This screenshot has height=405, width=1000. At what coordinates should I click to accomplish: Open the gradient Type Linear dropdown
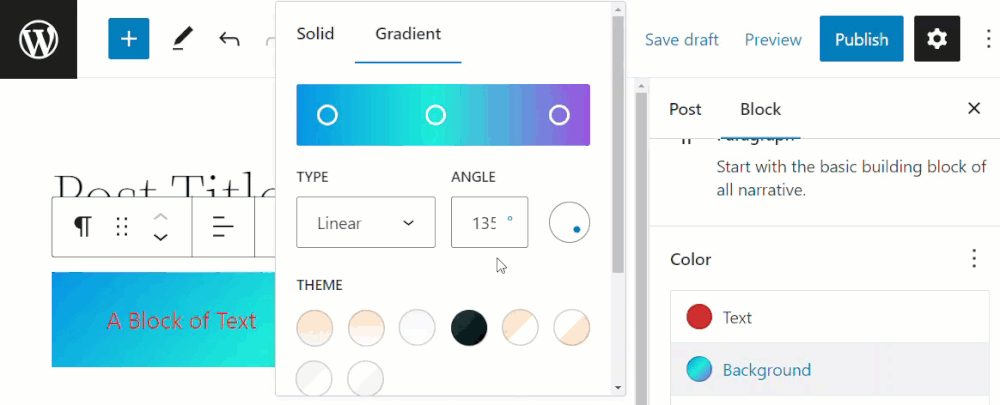(366, 222)
